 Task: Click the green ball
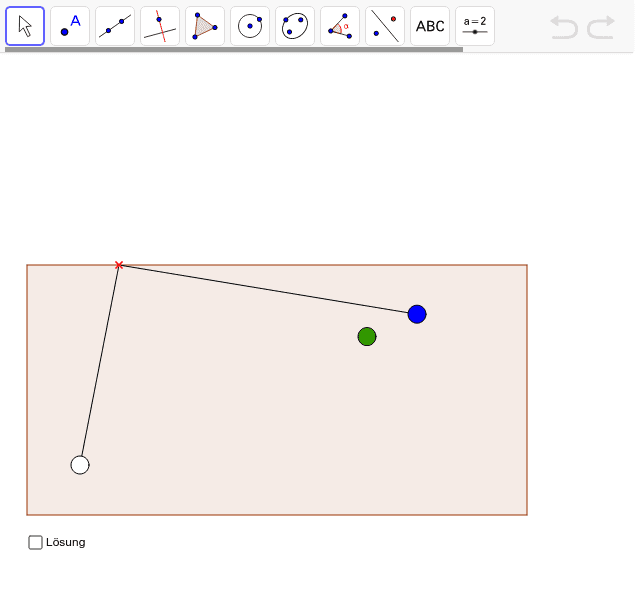coord(367,336)
